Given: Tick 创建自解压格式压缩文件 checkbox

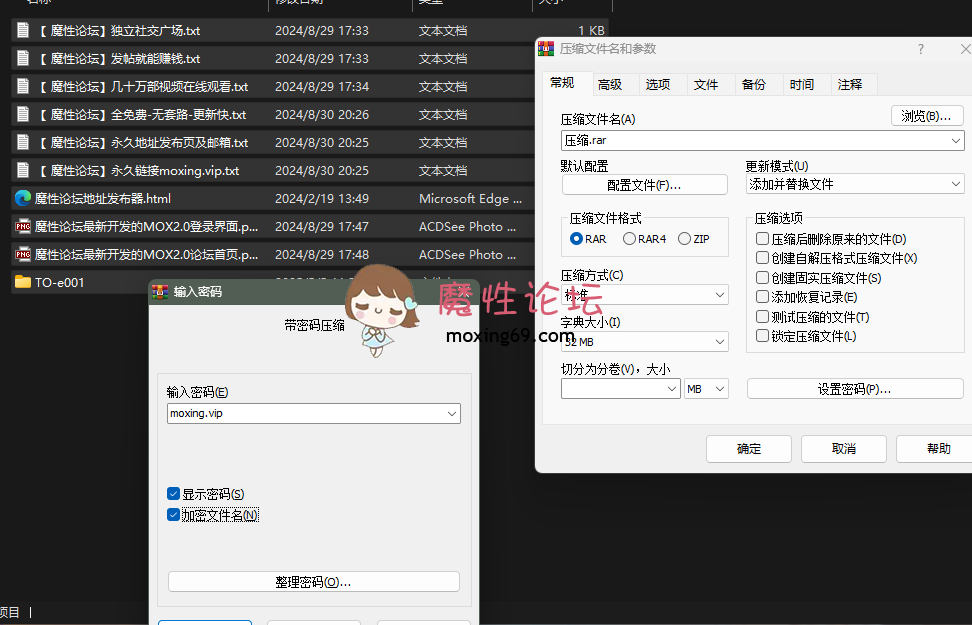Looking at the screenshot, I should (762, 258).
